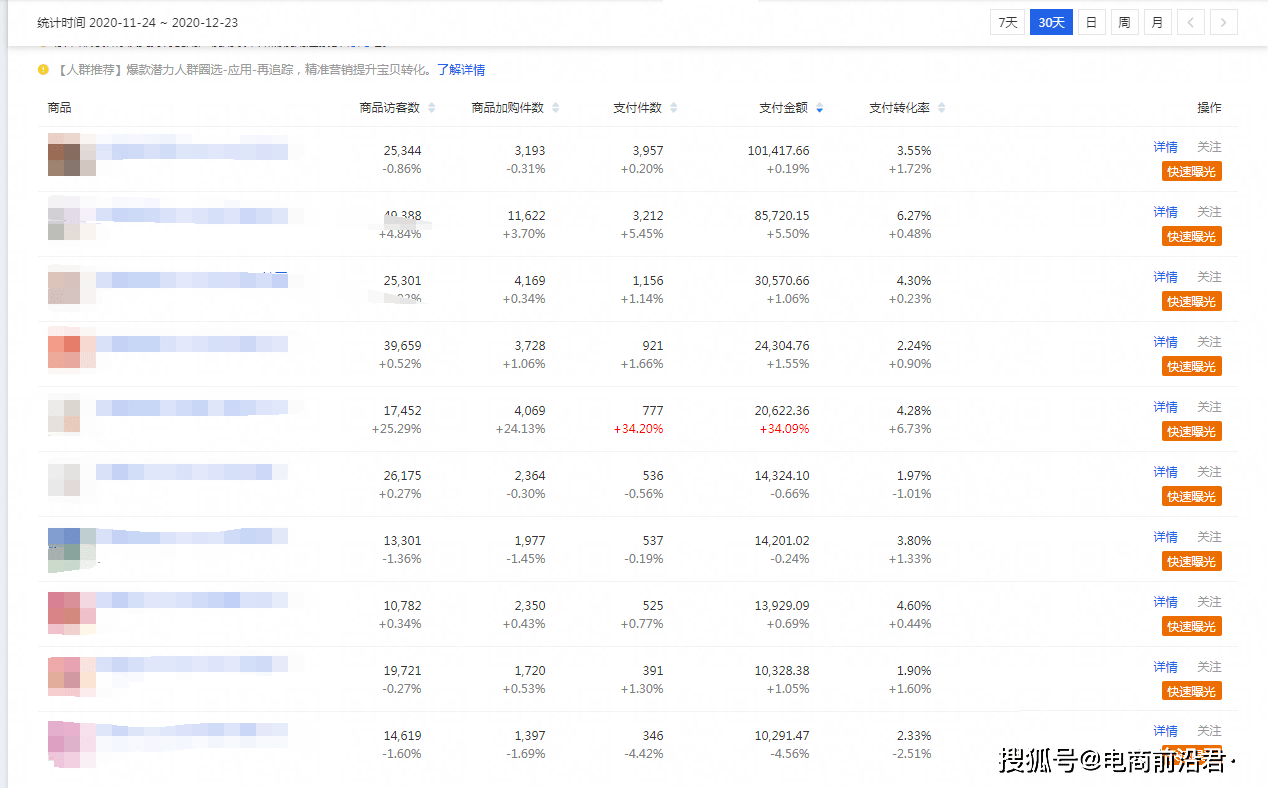Viewport: 1268px width, 788px height.
Task: Click 关注 on the row with 14,619 visitors
Action: tap(1209, 731)
